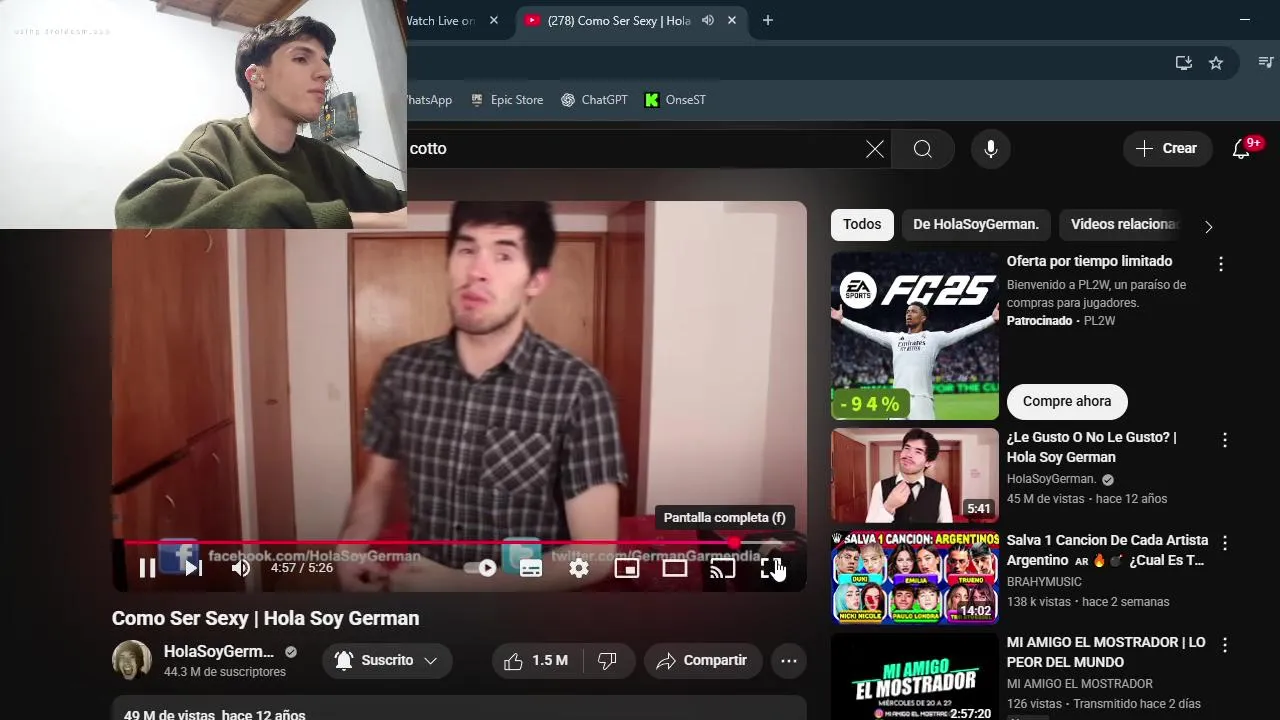Open more actions below the video

tap(789, 661)
